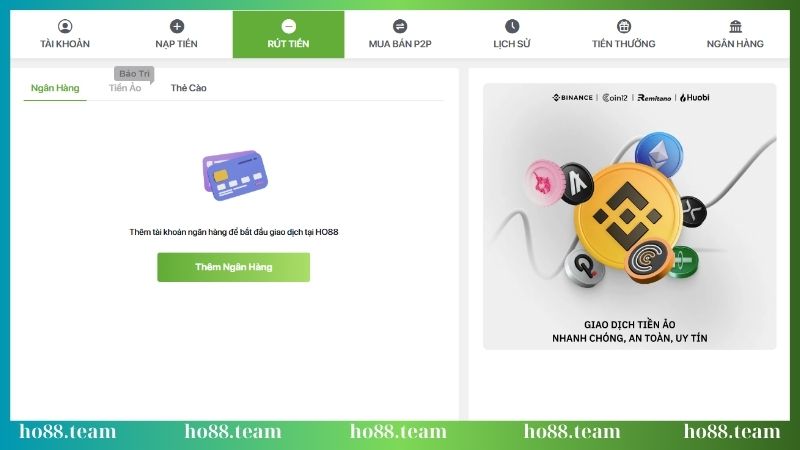The width and height of the screenshot is (800, 450).
Task: Click the Huobi logo in banner
Action: [x=694, y=97]
